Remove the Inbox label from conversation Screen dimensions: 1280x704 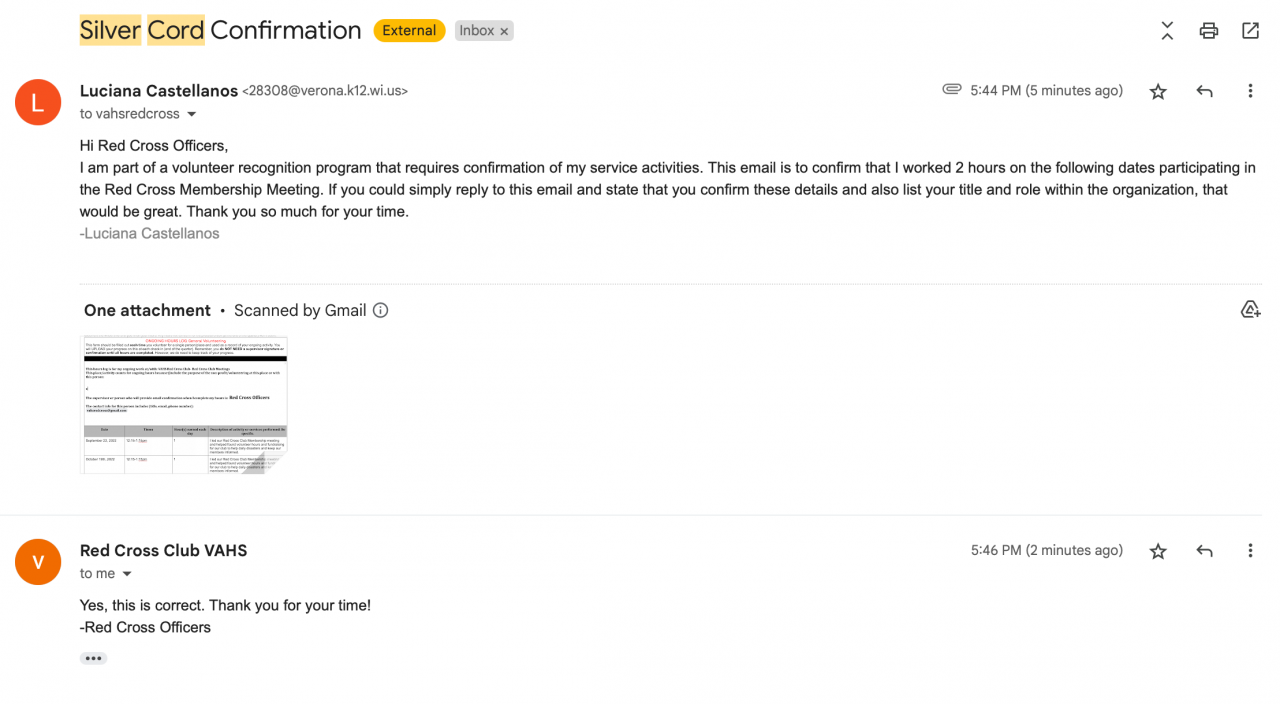[x=505, y=32]
